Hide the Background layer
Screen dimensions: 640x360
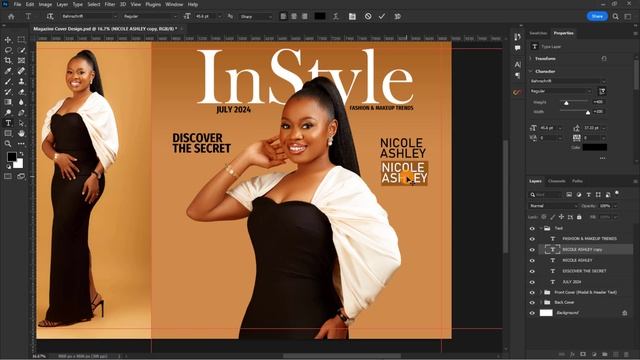point(532,313)
